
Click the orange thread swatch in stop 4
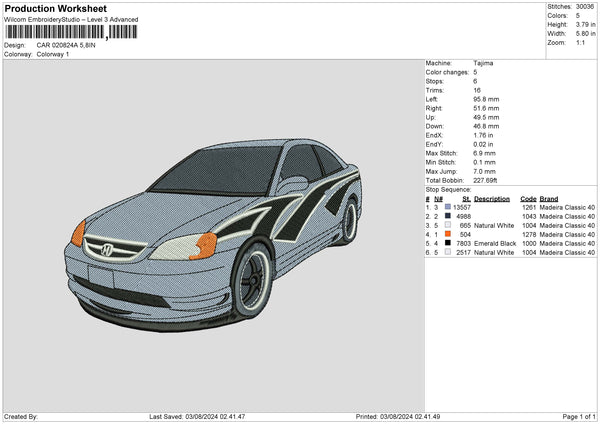[449, 234]
